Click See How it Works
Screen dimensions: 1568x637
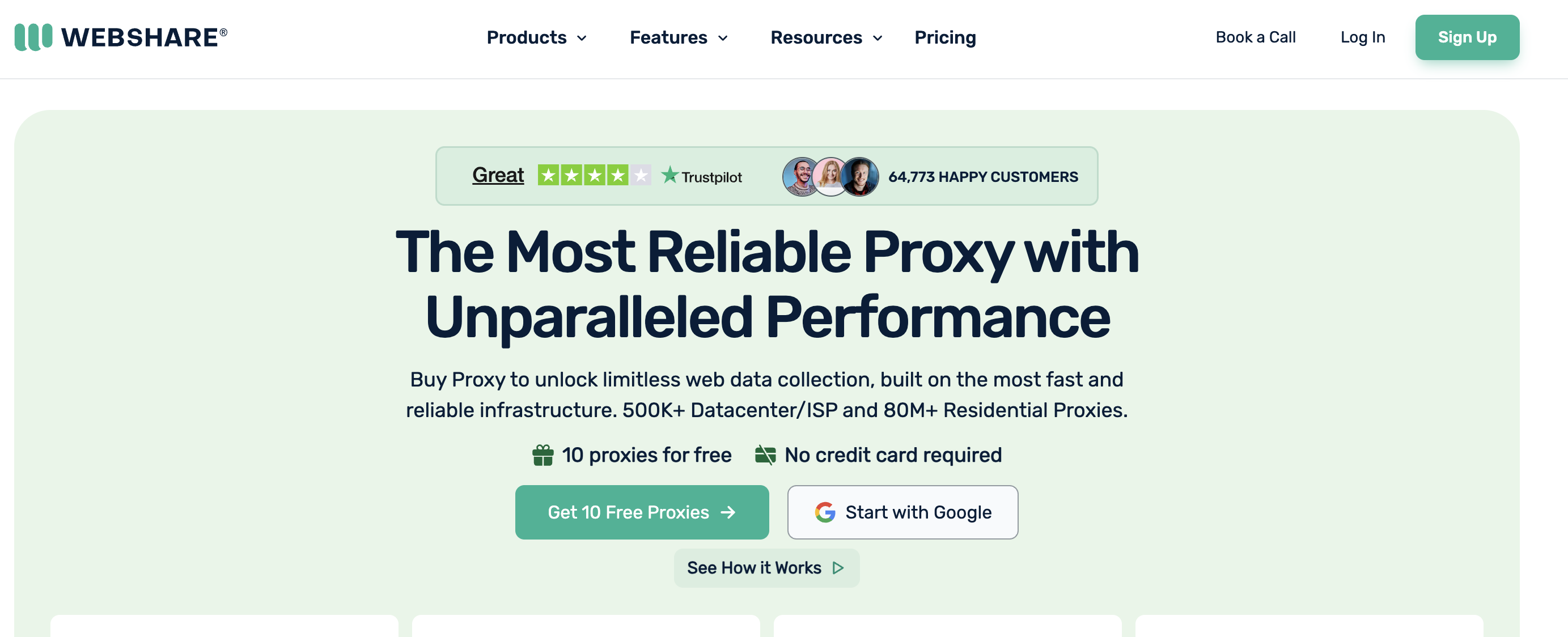(753, 568)
